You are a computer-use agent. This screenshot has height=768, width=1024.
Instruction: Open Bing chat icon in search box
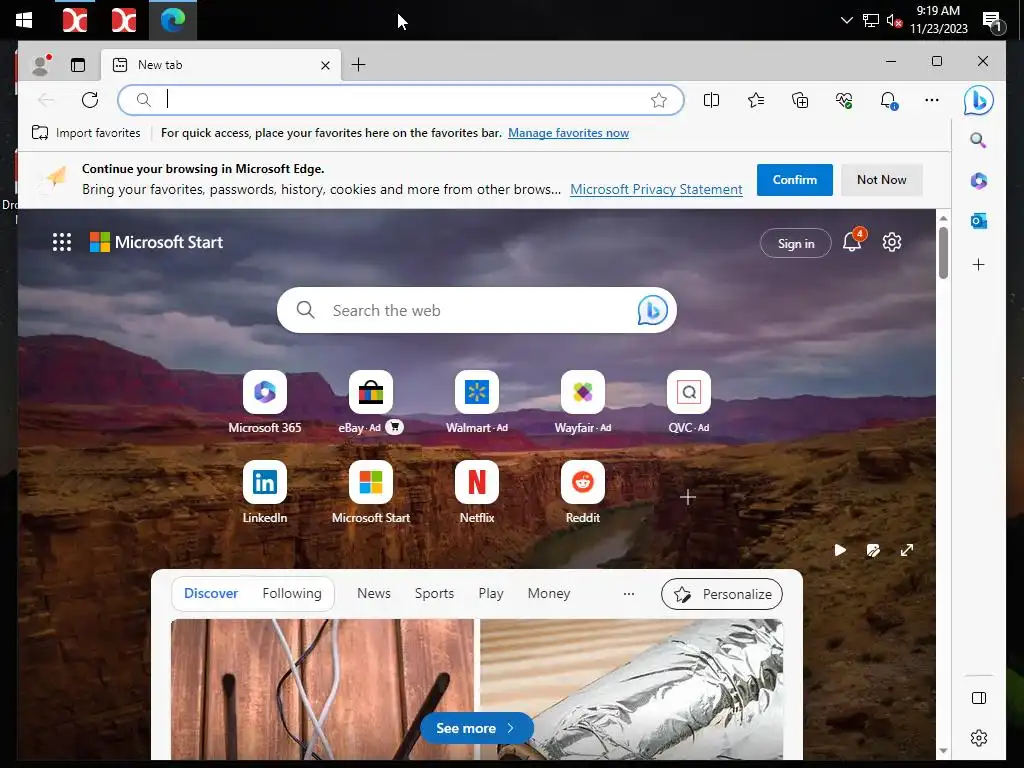652,310
